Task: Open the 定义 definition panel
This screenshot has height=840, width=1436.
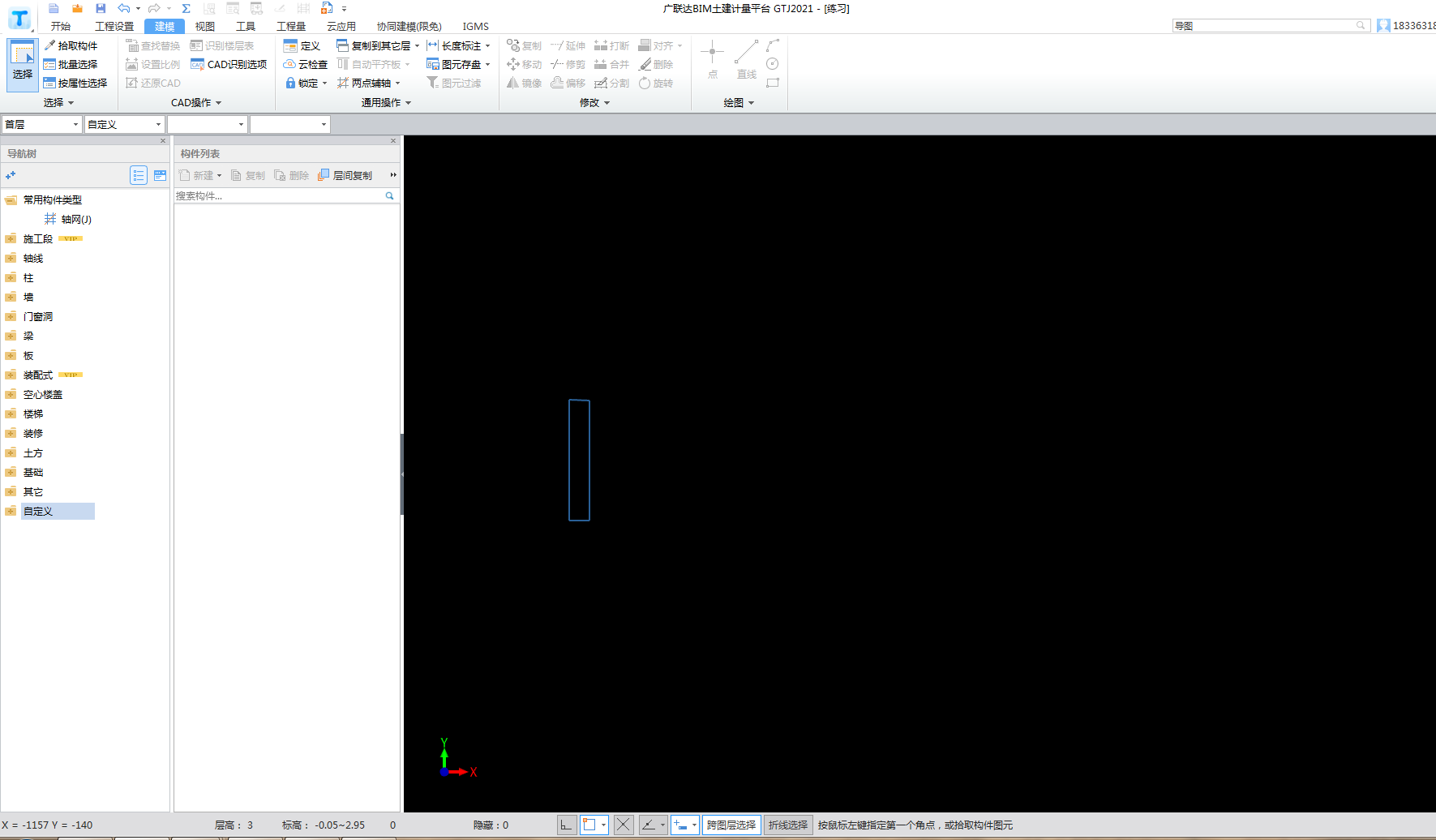Action: [x=302, y=45]
